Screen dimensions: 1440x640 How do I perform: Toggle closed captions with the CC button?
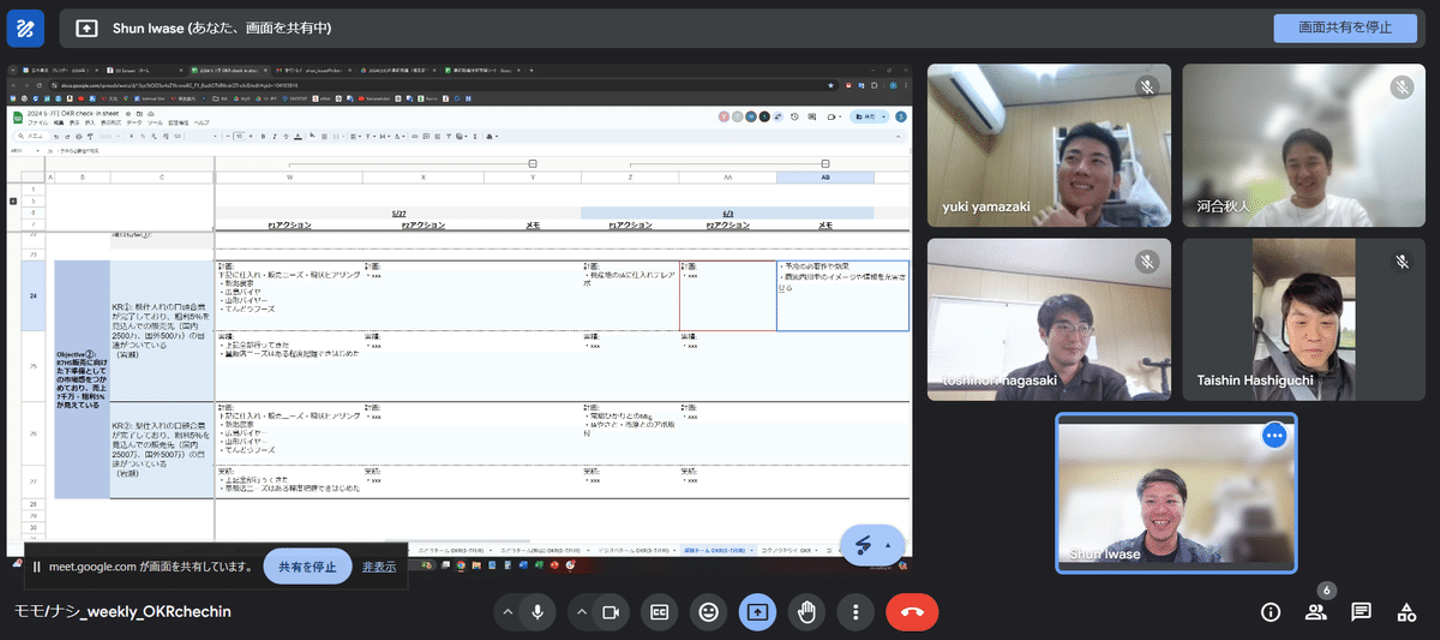pyautogui.click(x=659, y=612)
